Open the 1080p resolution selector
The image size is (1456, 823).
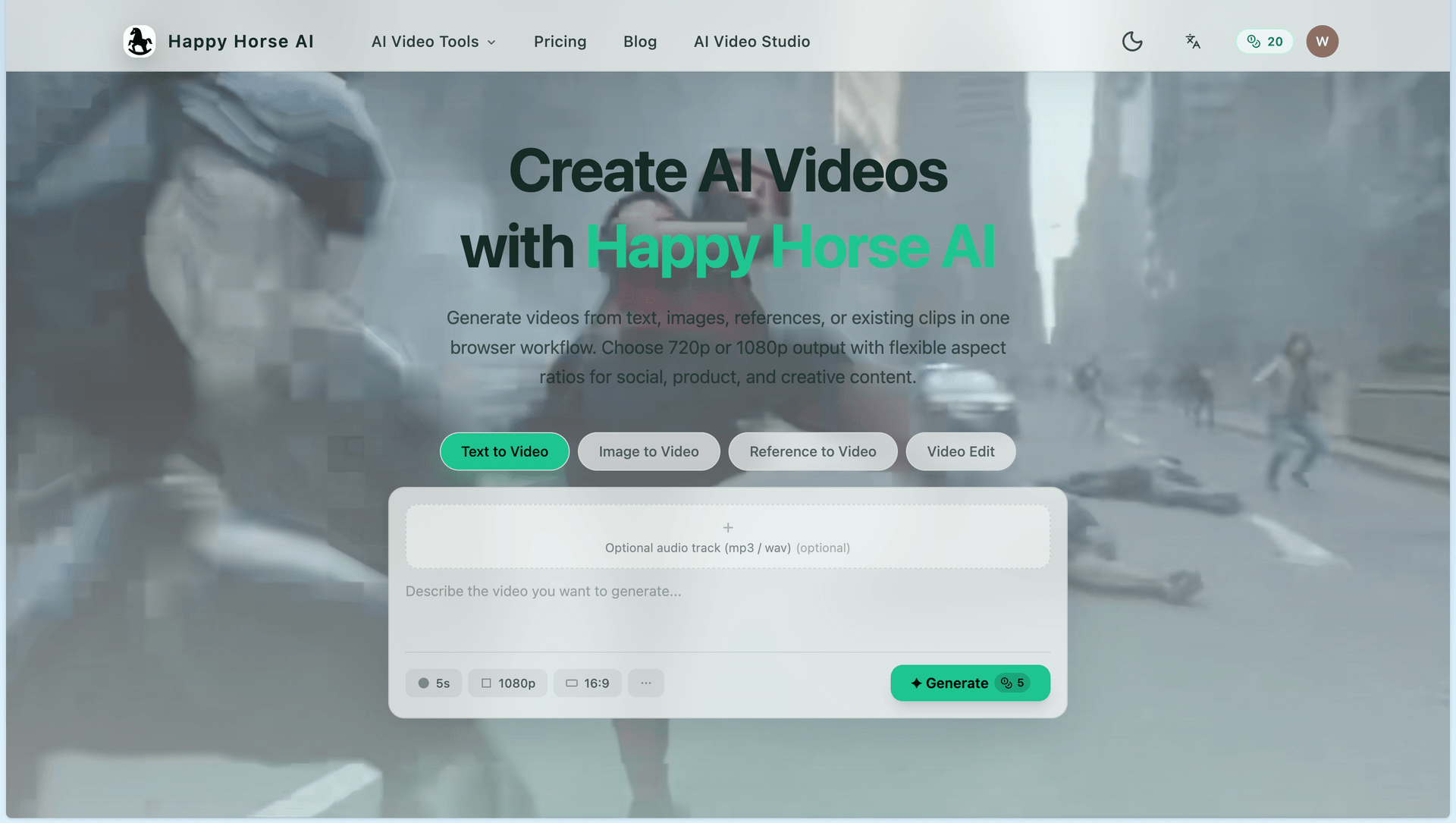[x=507, y=683]
